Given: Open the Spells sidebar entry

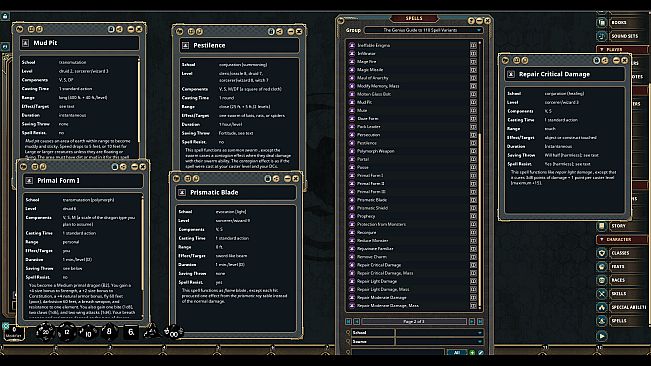Looking at the screenshot, I should coord(622,320).
